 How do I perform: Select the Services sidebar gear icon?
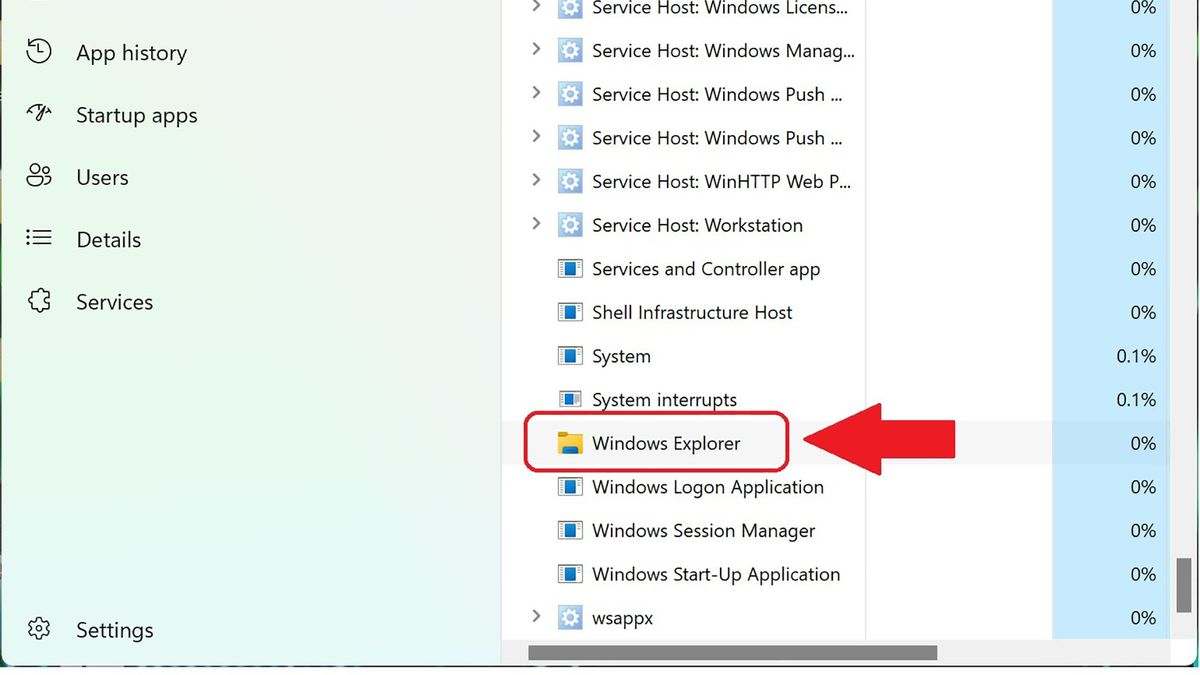tap(37, 301)
